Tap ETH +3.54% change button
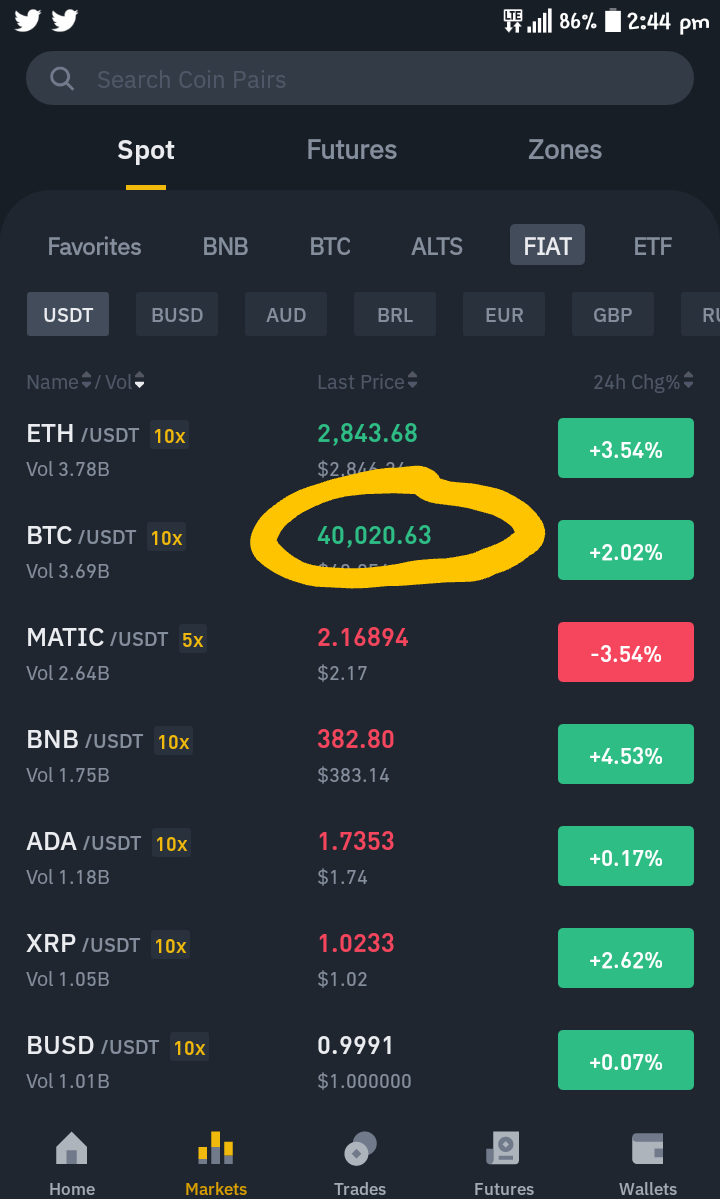The width and height of the screenshot is (720, 1199). (x=626, y=448)
